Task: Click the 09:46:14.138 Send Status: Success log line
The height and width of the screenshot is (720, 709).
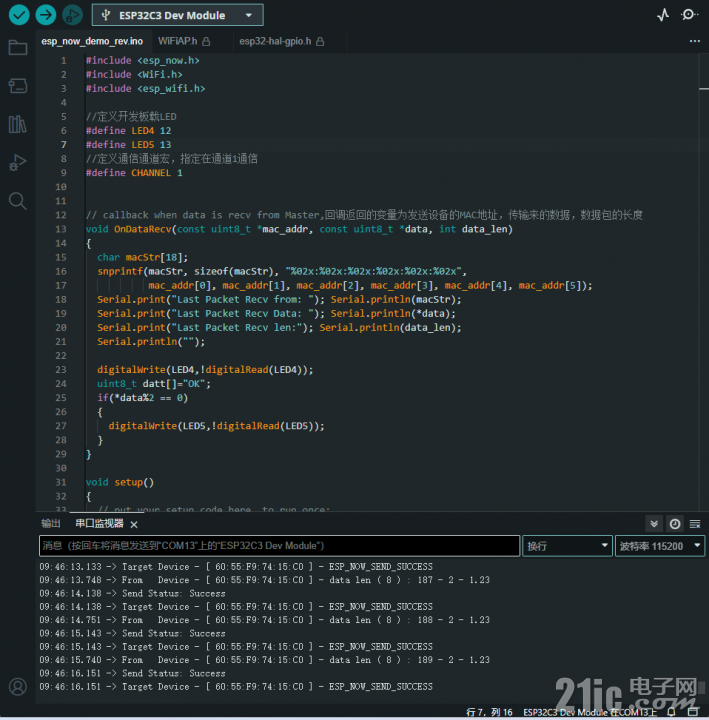Action: coord(132,594)
